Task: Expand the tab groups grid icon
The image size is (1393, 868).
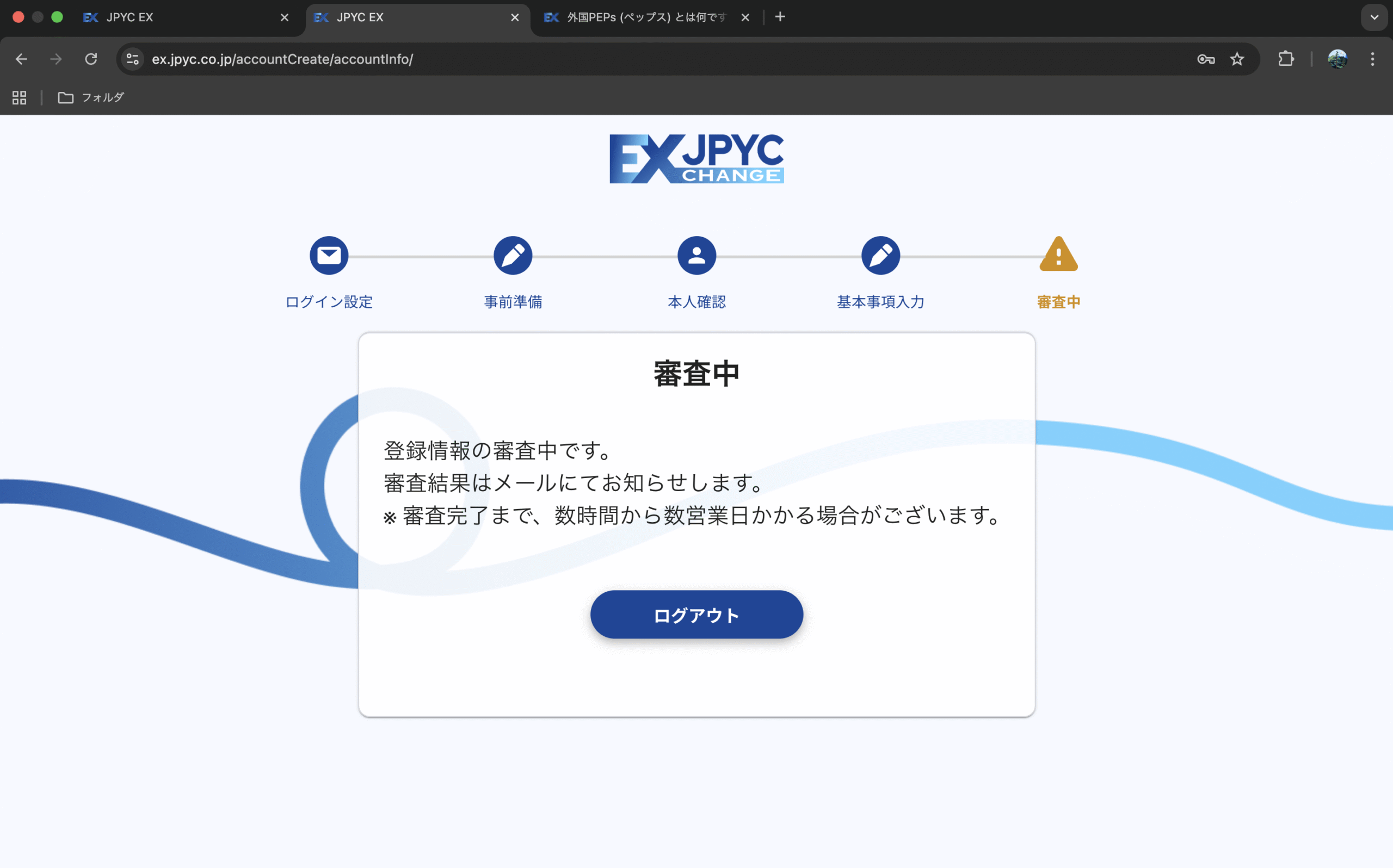Action: [x=19, y=97]
